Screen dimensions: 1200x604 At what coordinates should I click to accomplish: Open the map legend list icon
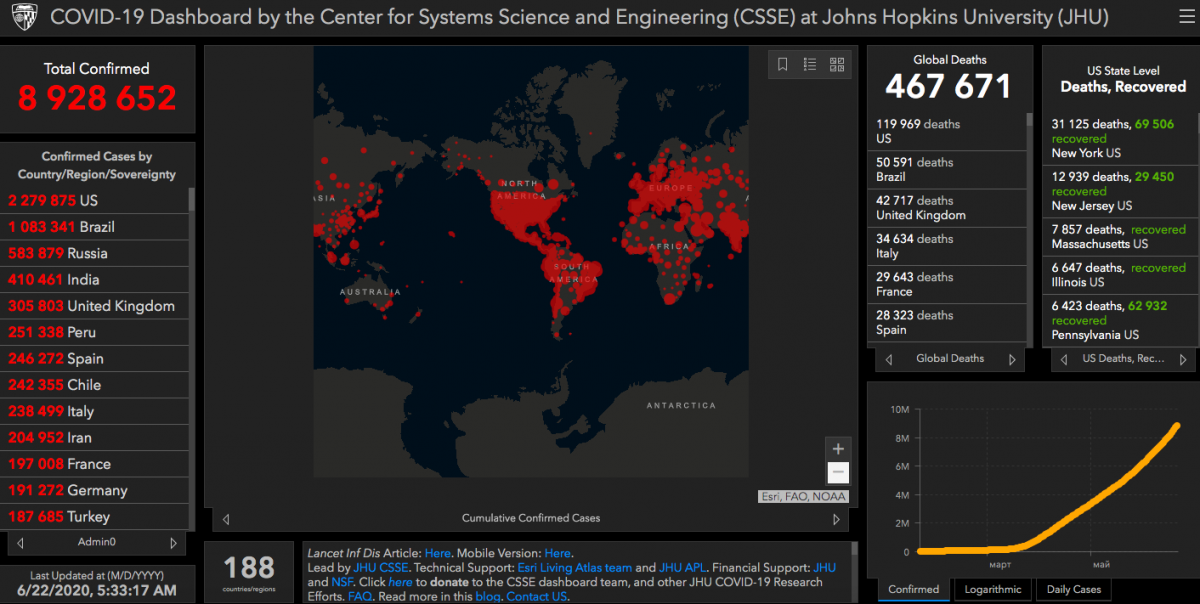point(810,65)
